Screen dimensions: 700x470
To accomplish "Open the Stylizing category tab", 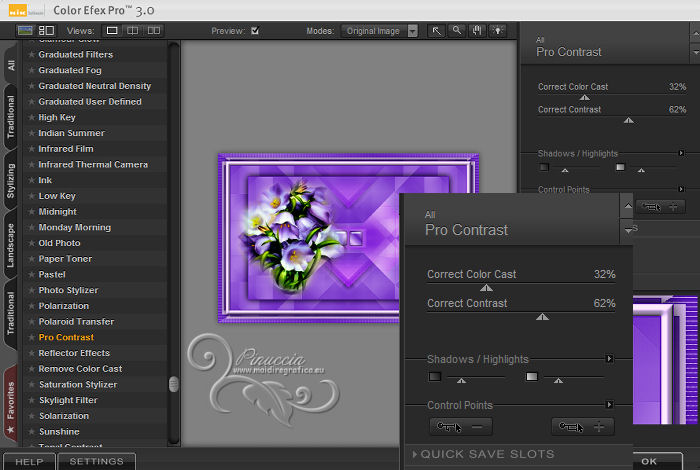I will (11, 180).
